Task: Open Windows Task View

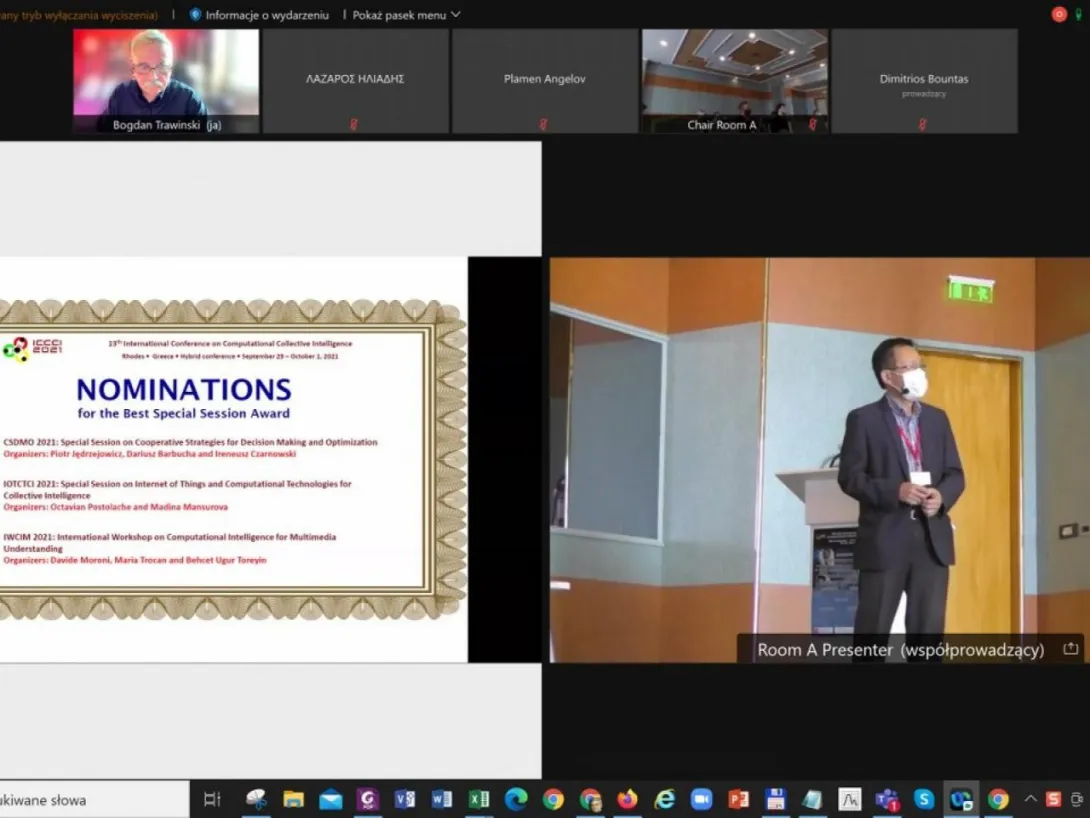Action: pyautogui.click(x=212, y=799)
